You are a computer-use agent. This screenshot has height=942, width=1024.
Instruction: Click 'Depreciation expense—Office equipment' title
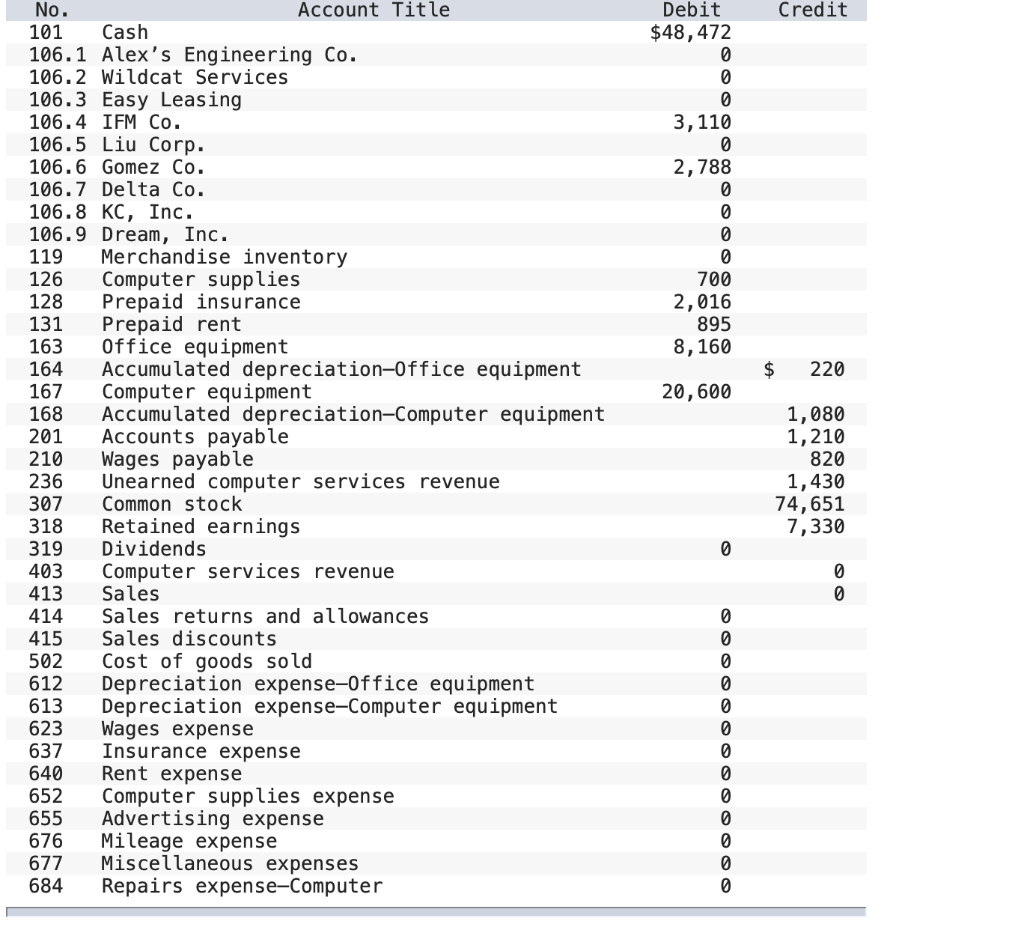coord(317,684)
